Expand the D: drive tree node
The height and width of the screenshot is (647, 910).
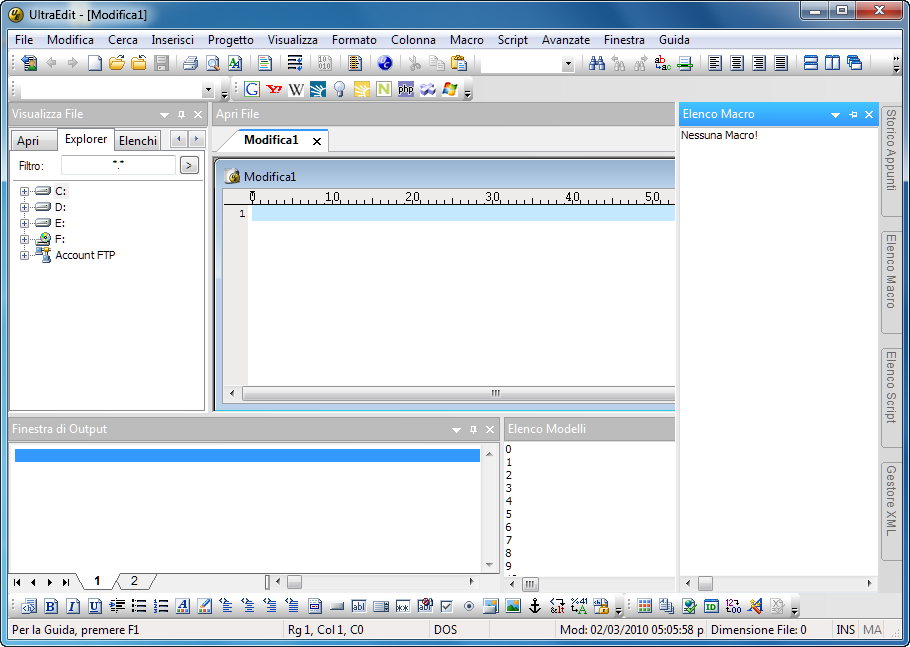click(x=24, y=207)
